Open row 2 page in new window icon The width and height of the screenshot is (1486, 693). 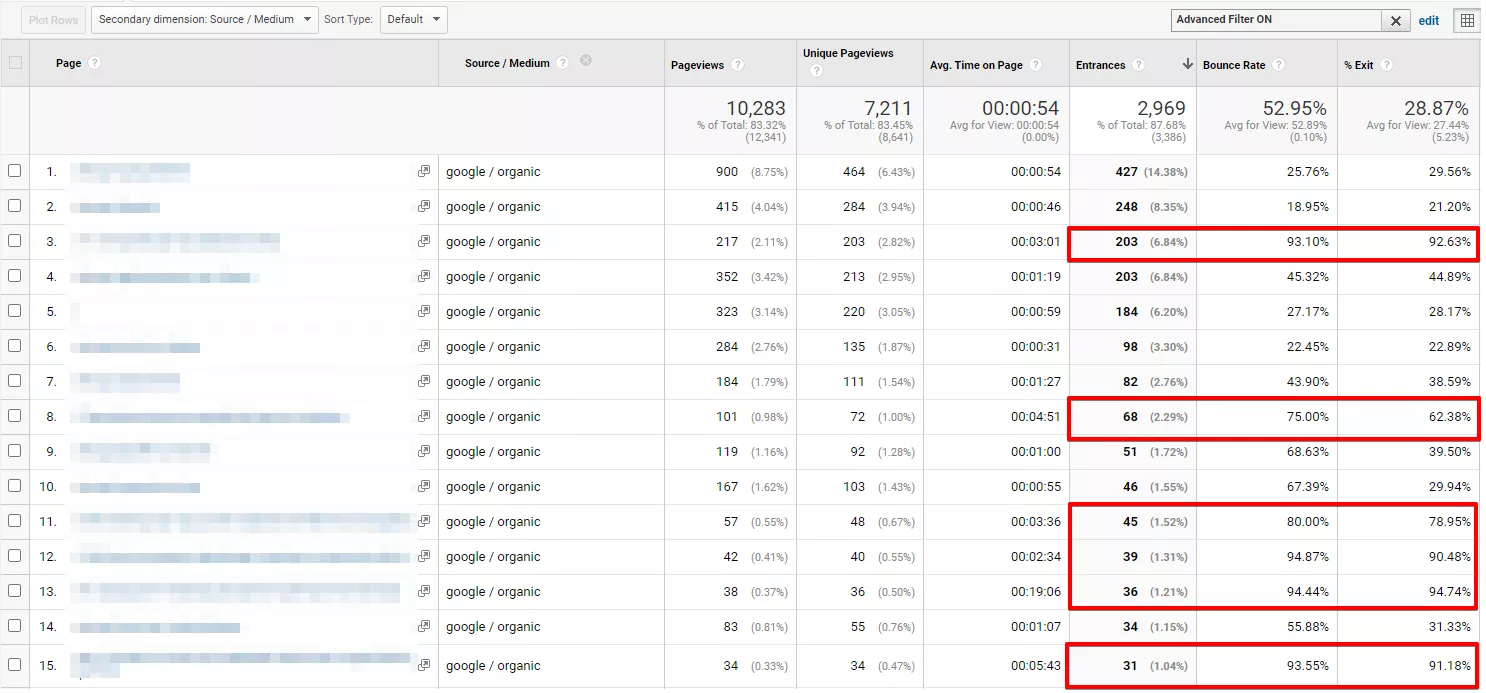424,206
